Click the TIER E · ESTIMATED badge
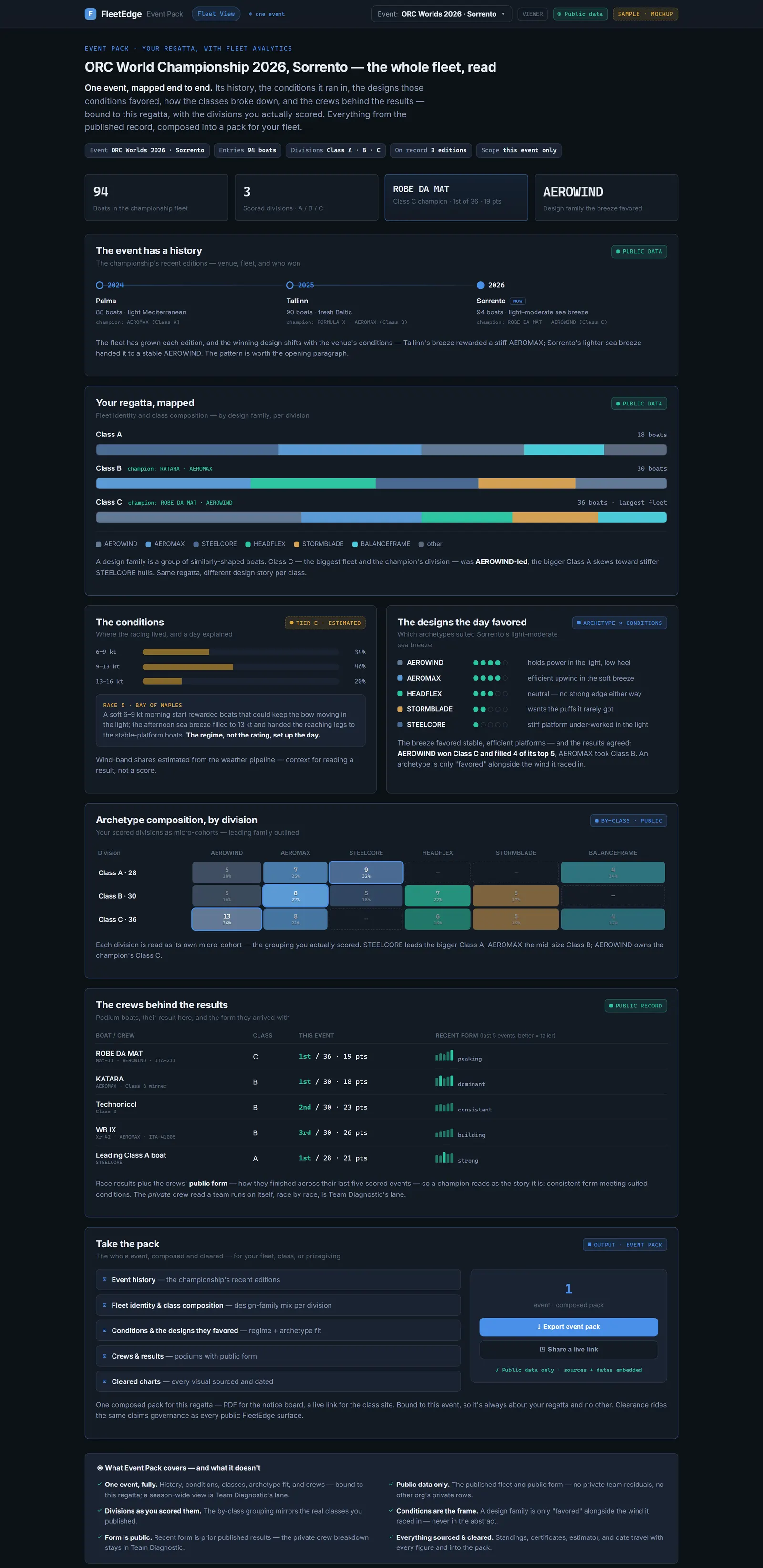 (326, 623)
